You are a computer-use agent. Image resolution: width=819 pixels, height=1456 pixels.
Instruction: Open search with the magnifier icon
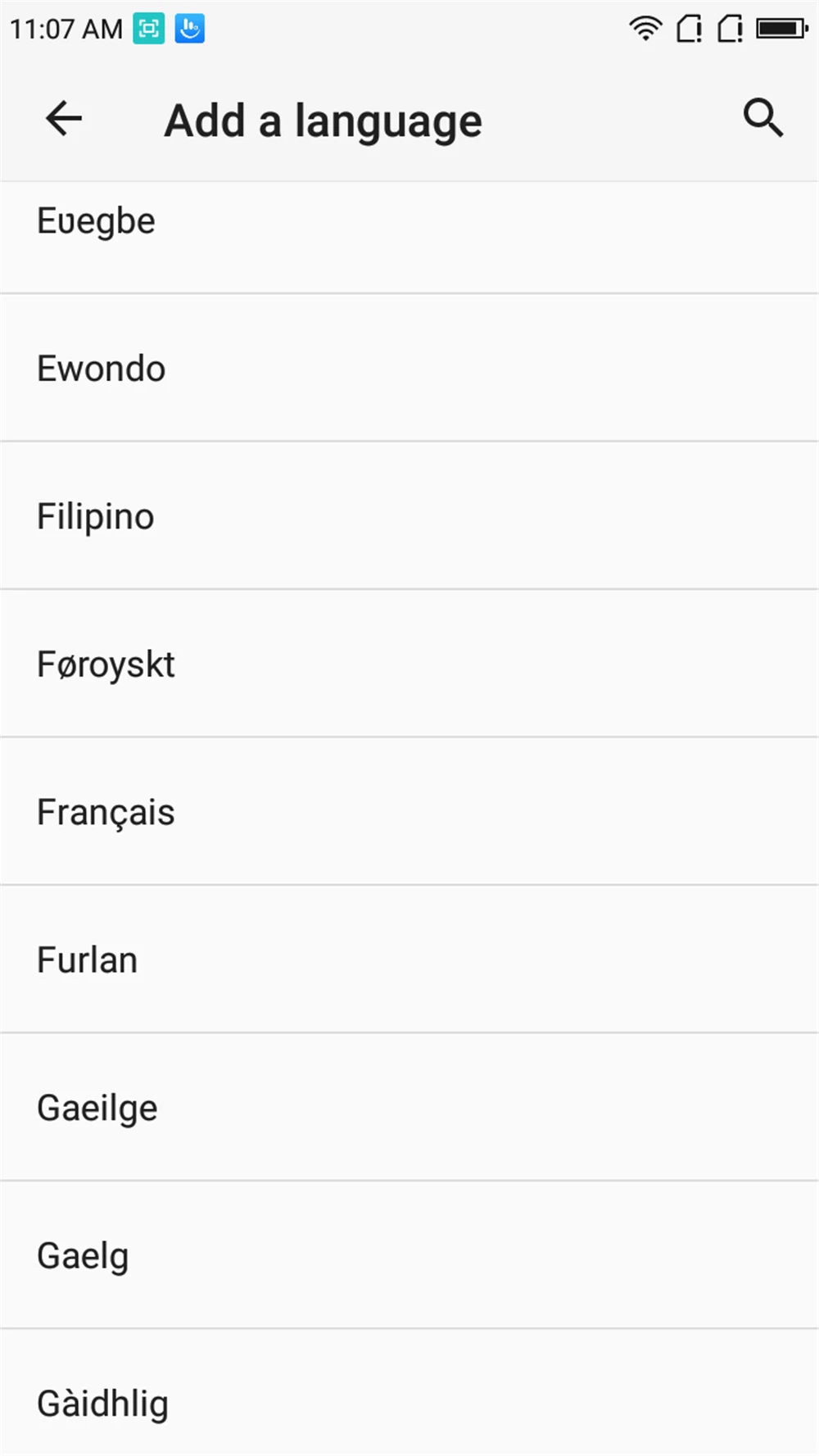pos(763,119)
